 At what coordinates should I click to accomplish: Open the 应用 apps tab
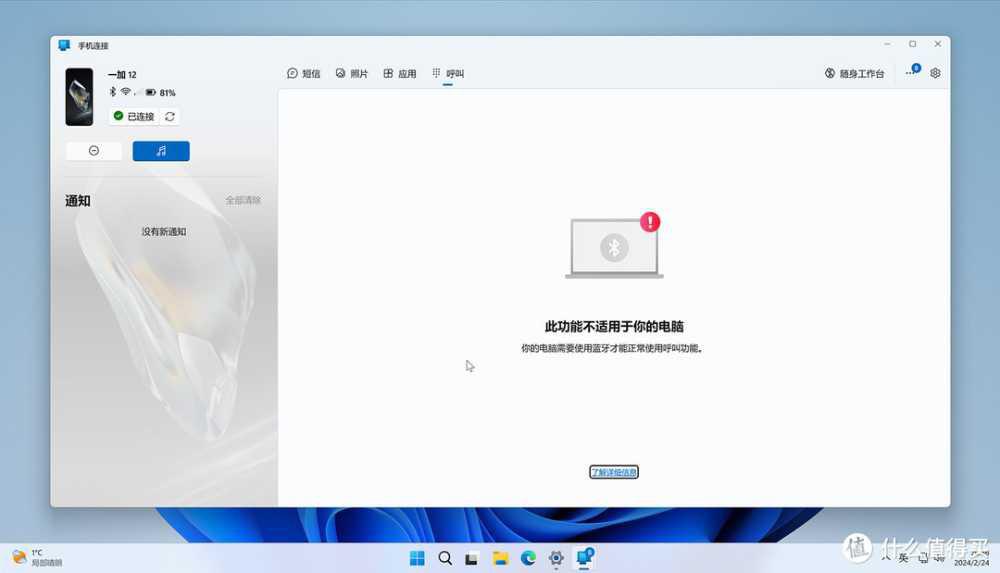point(400,73)
